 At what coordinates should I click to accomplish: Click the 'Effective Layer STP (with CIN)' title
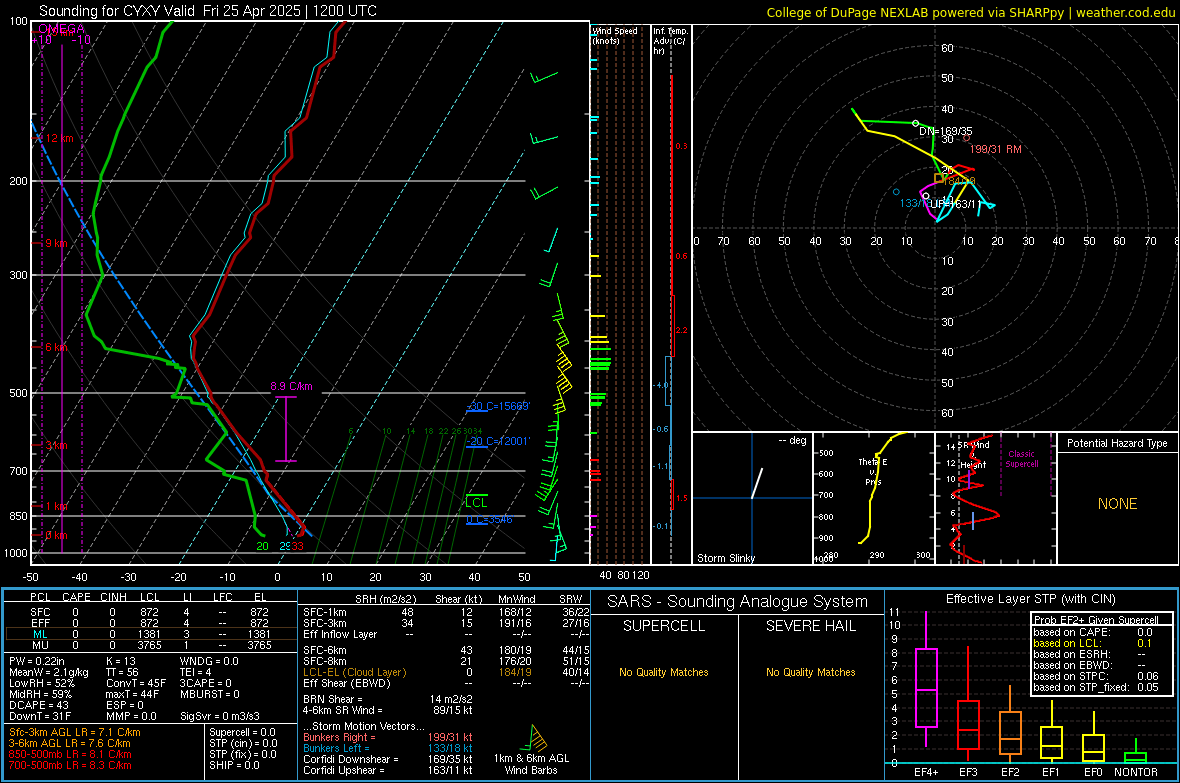(x=1030, y=599)
